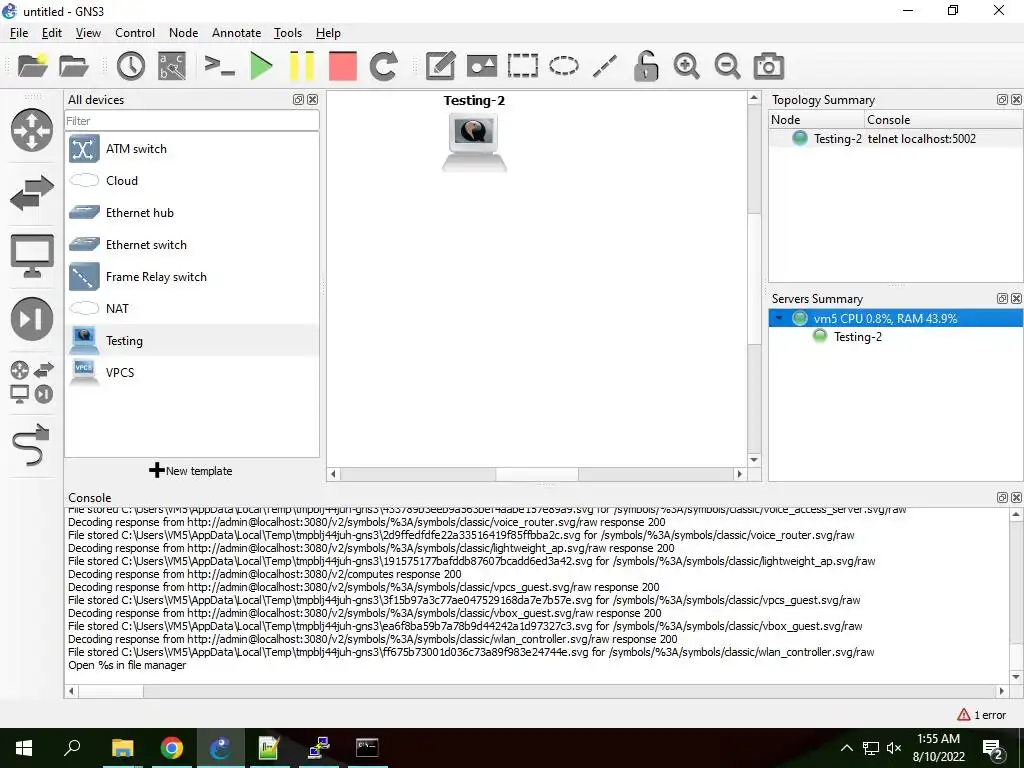Select the Testing-2 node on canvas

point(474,142)
